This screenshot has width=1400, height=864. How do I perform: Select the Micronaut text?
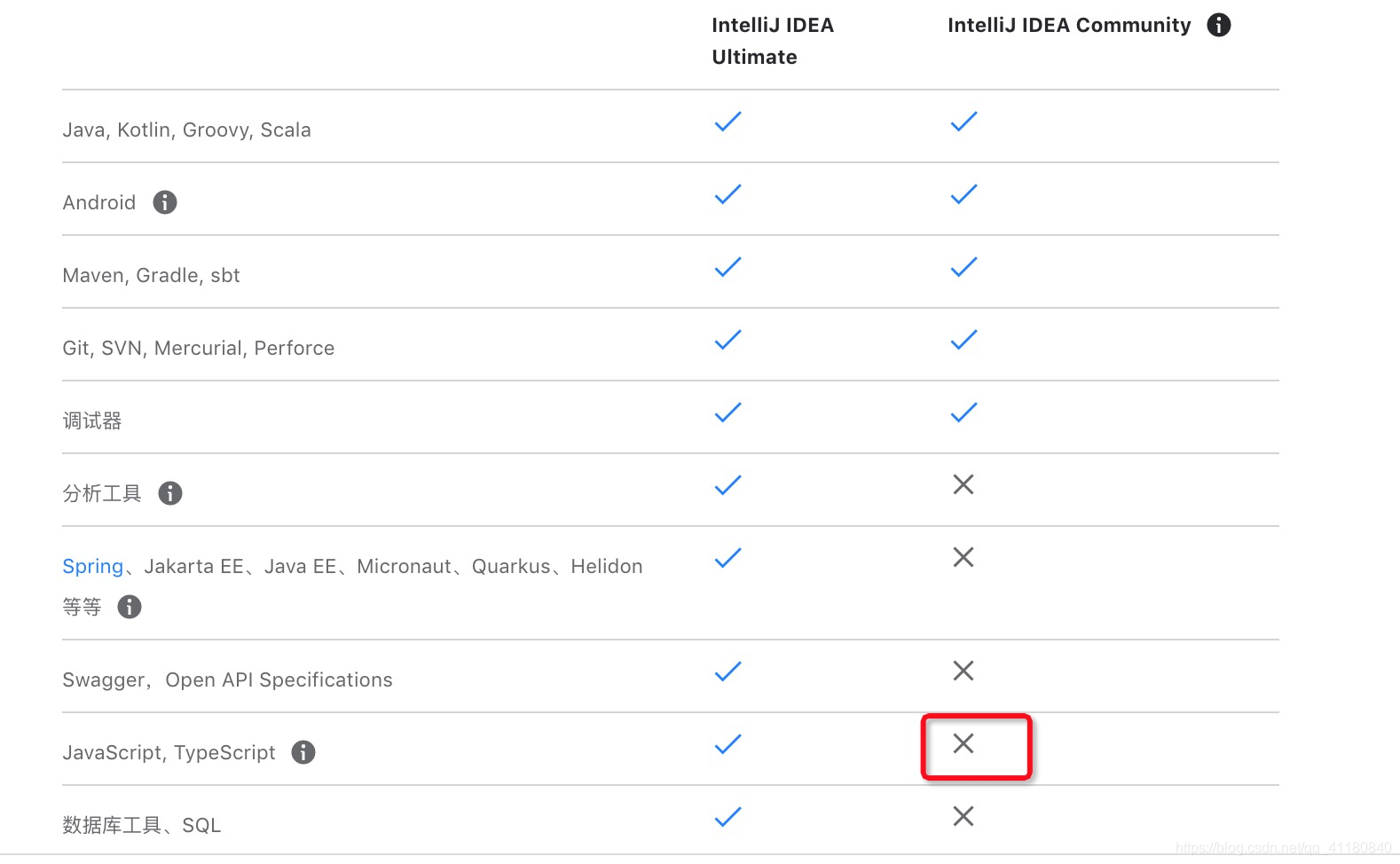click(x=404, y=566)
